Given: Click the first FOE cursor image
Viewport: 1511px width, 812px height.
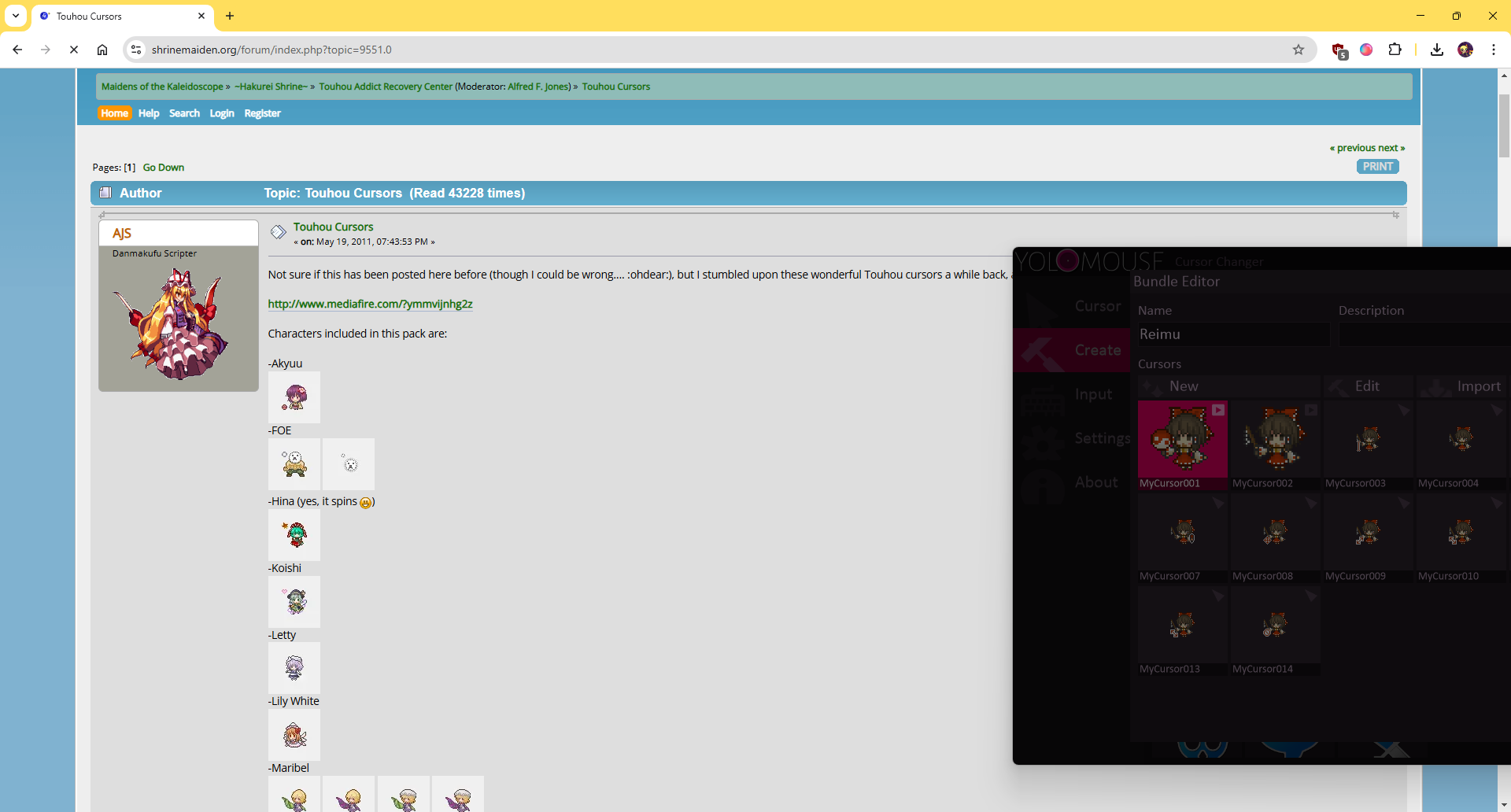Looking at the screenshot, I should click(294, 464).
